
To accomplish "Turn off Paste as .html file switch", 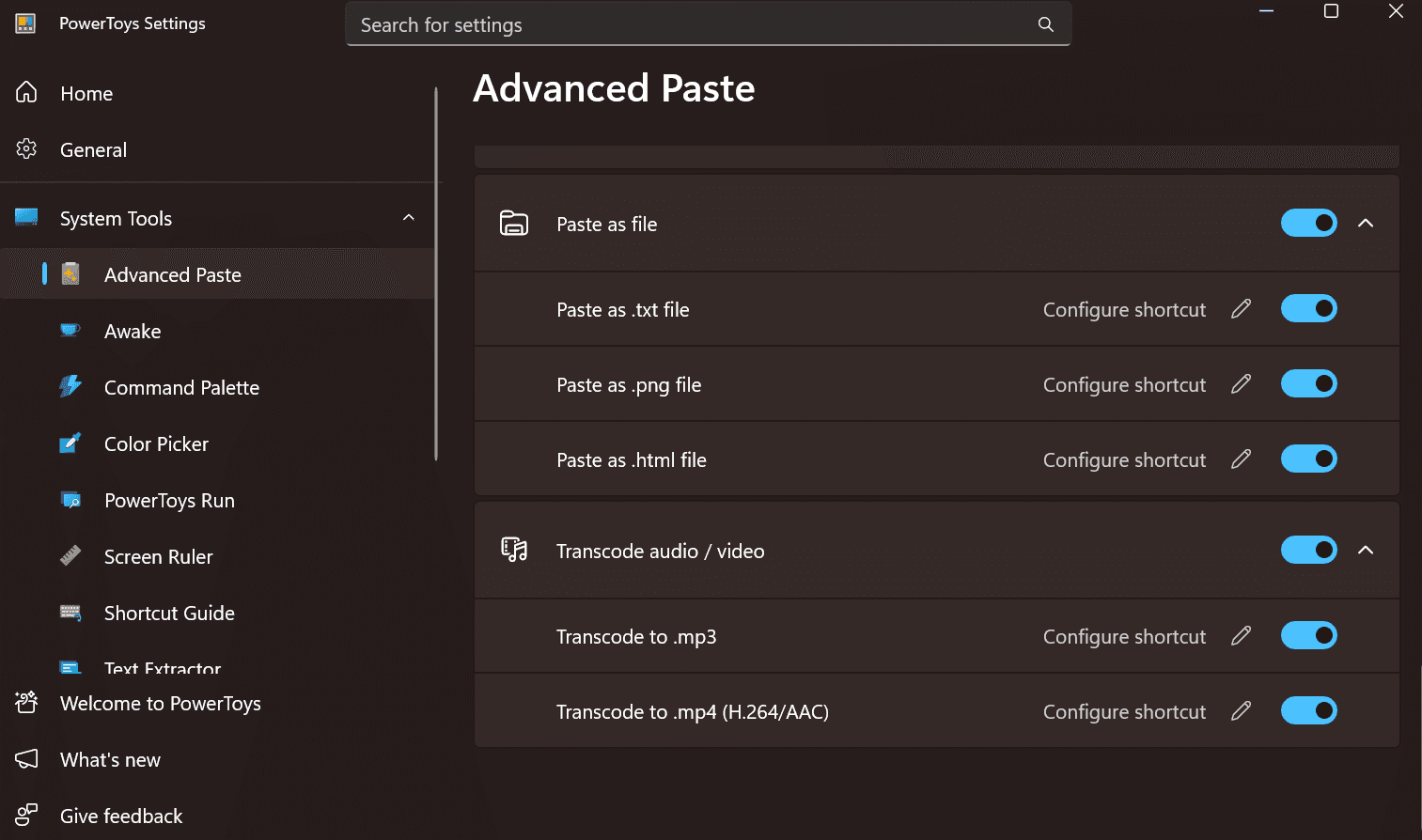I will pyautogui.click(x=1308, y=459).
